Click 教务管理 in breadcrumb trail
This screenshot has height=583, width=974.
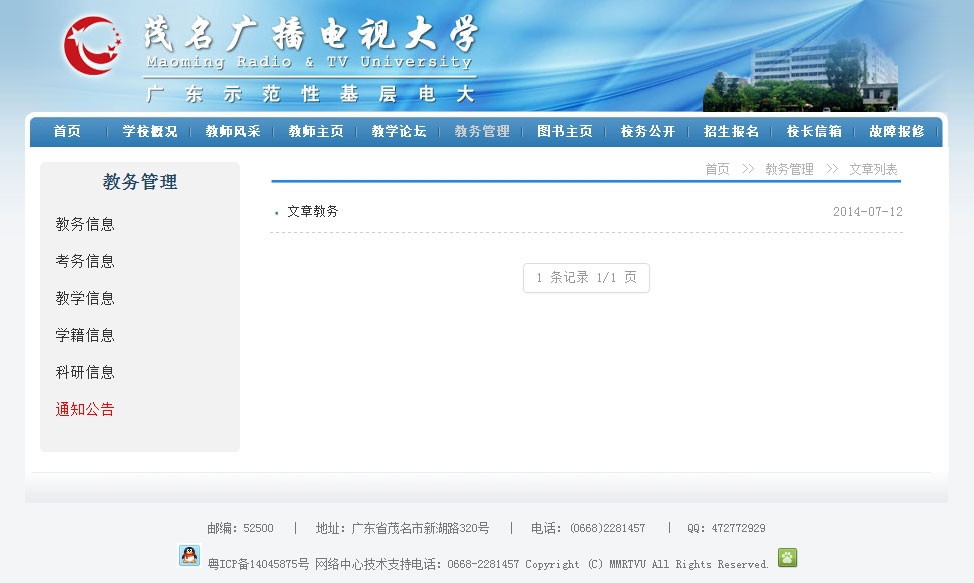(x=790, y=169)
